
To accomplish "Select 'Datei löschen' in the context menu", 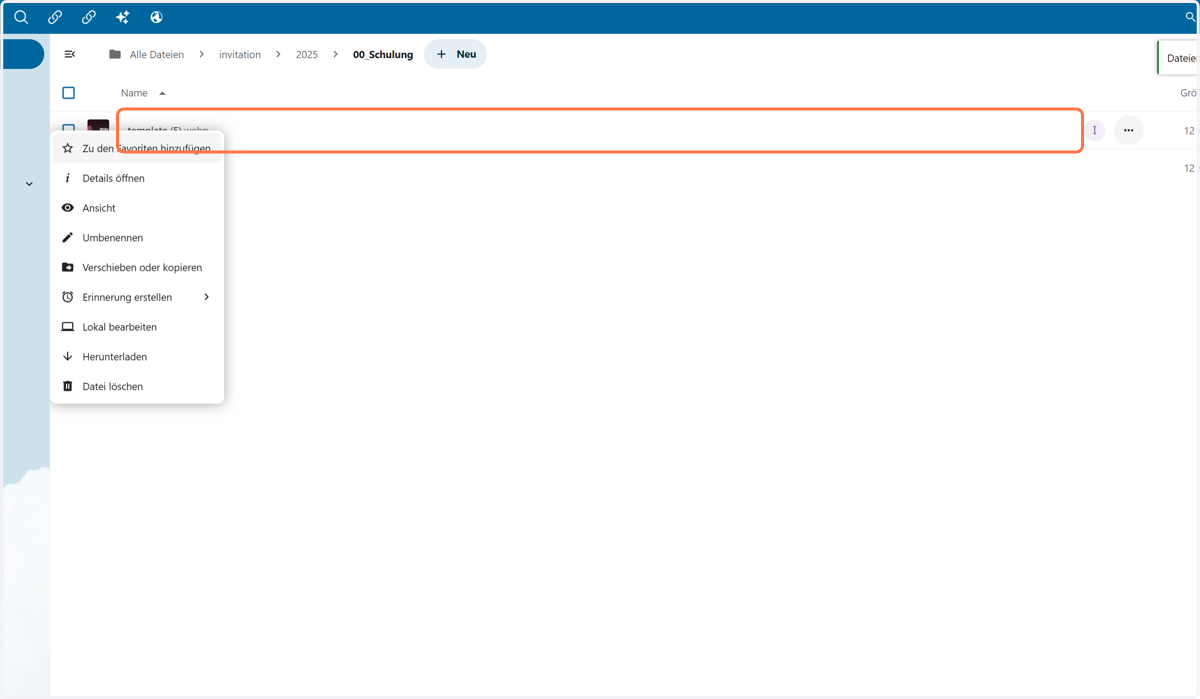I will (x=137, y=386).
